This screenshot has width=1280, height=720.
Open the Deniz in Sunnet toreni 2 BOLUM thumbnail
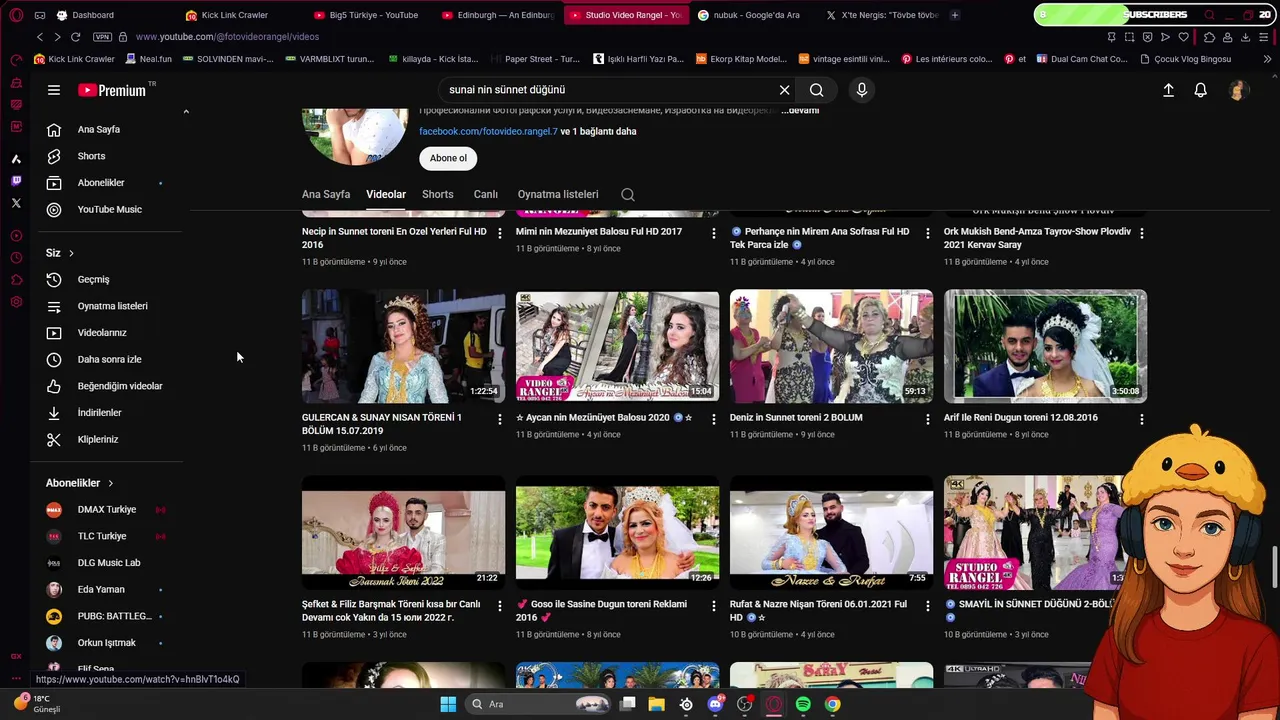tap(831, 346)
